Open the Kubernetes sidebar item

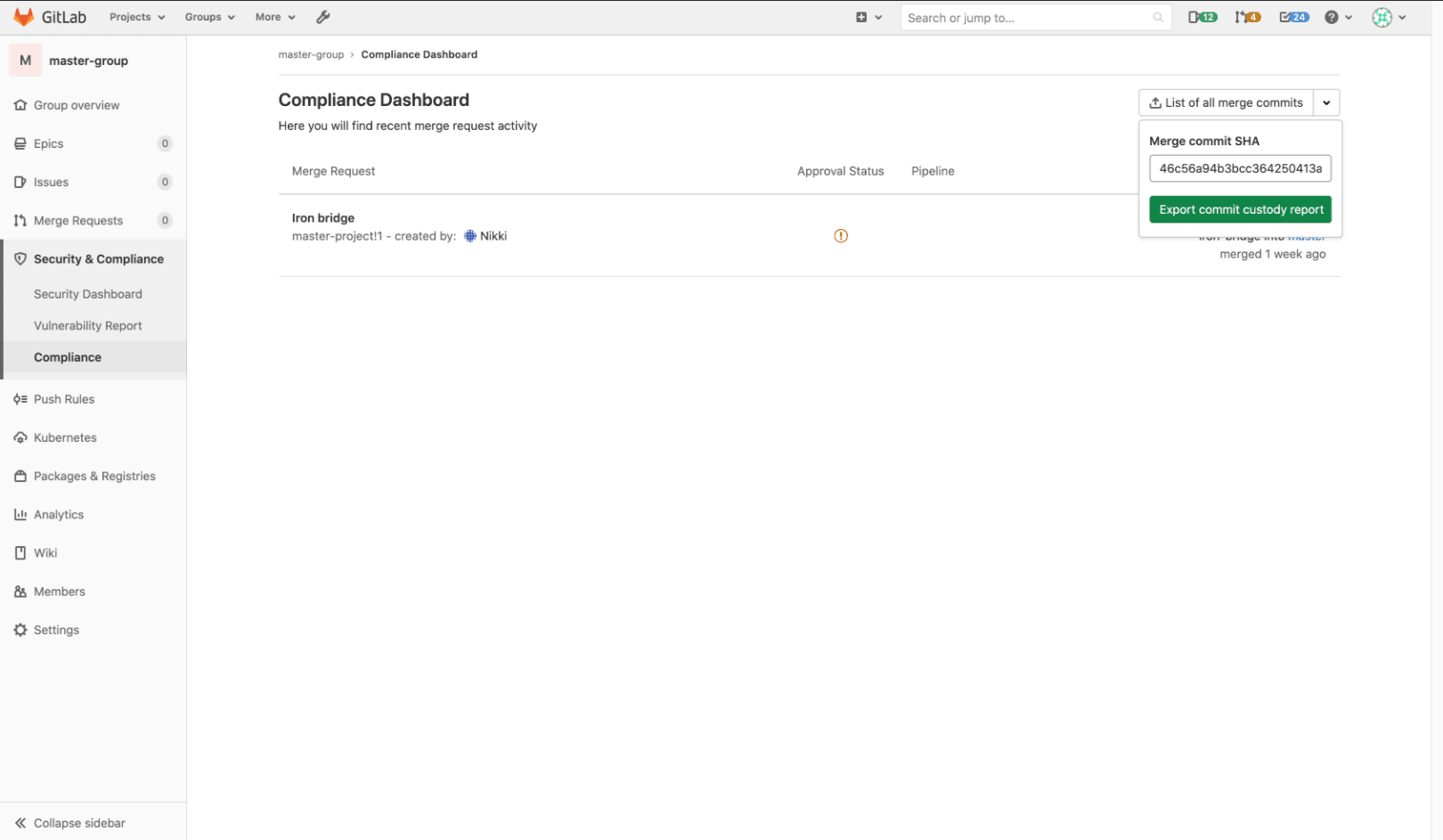[x=64, y=437]
